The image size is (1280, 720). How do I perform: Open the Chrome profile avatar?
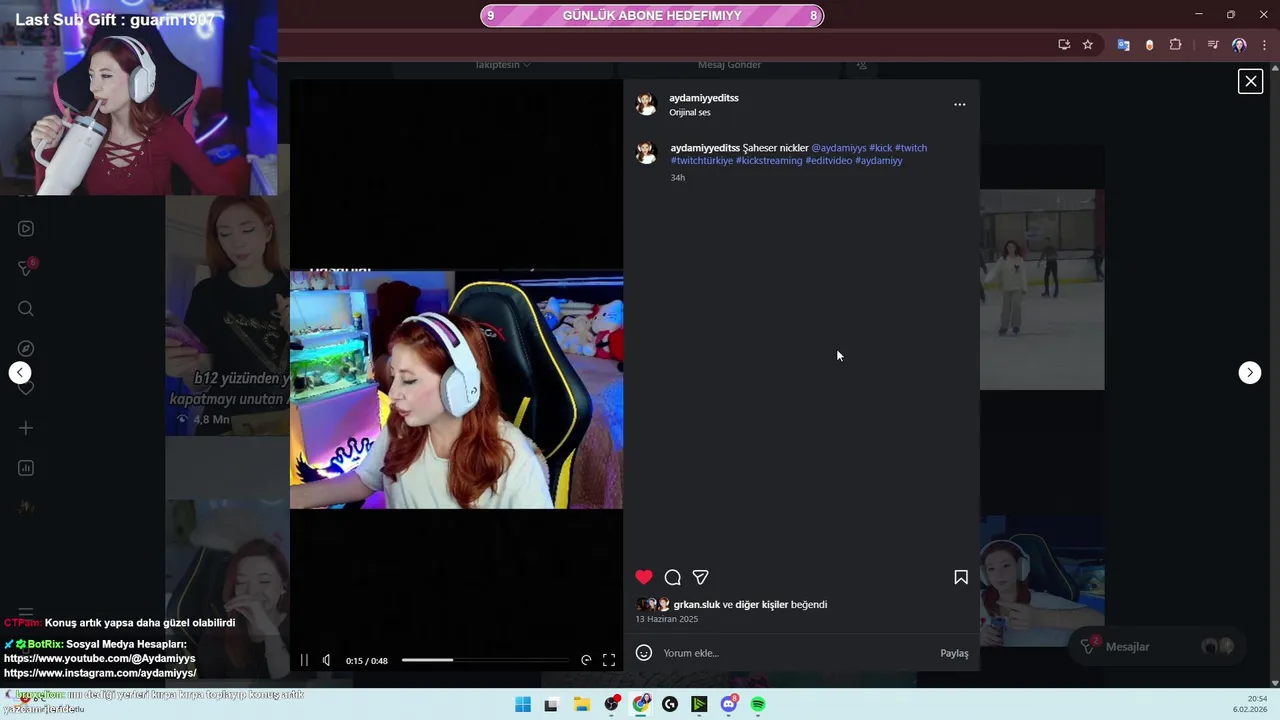[1239, 45]
